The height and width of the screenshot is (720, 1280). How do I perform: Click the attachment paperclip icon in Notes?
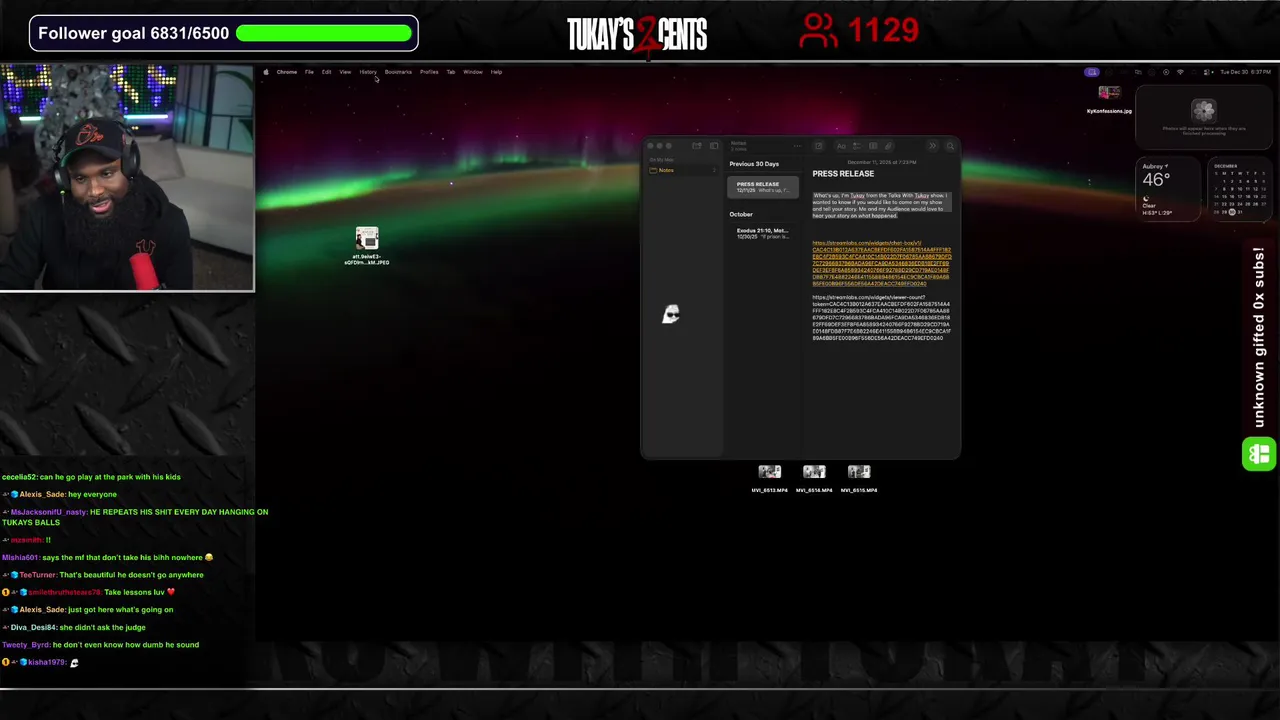(888, 146)
